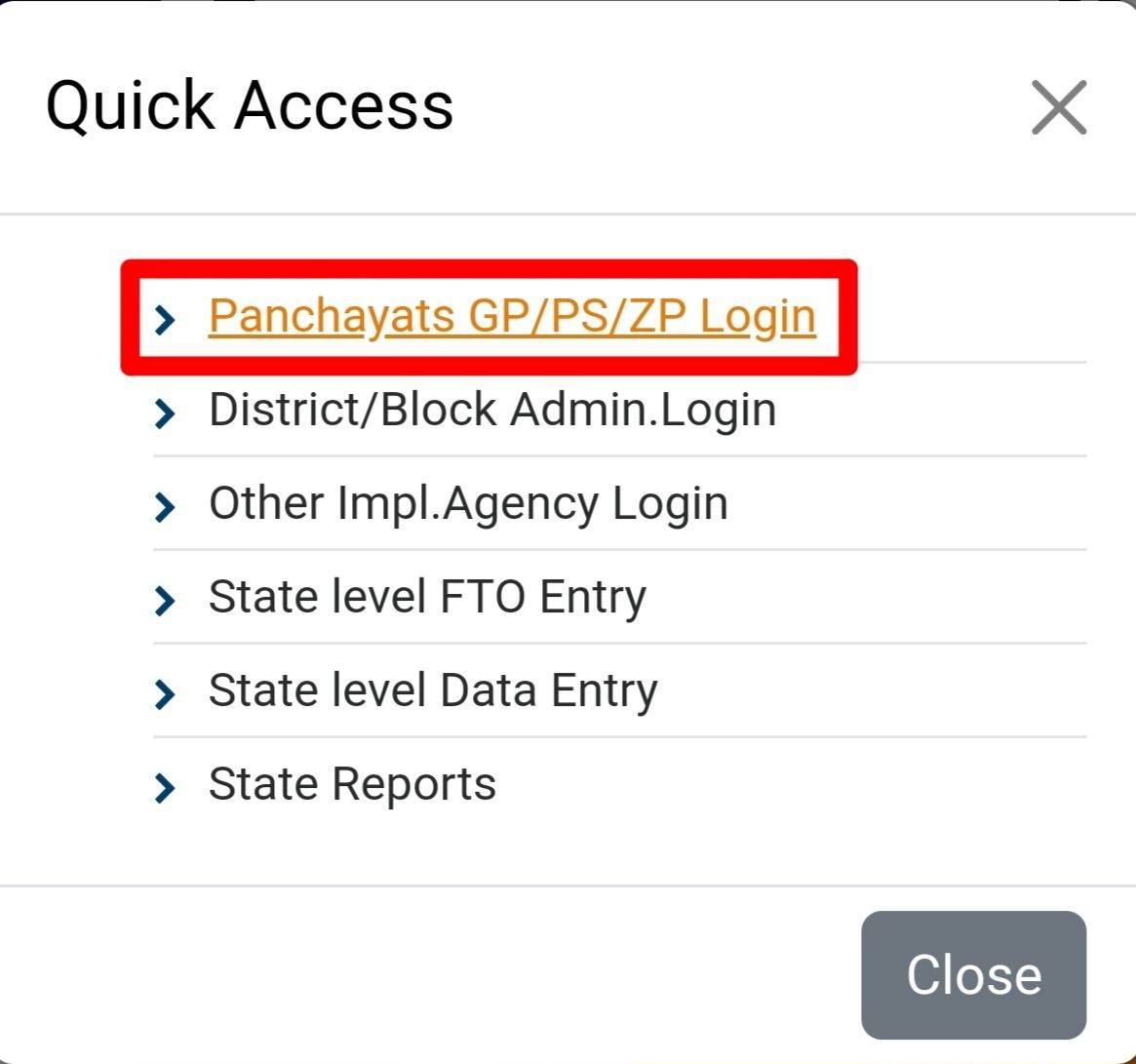
Task: Open State level FTO Entry
Action: 426,597
